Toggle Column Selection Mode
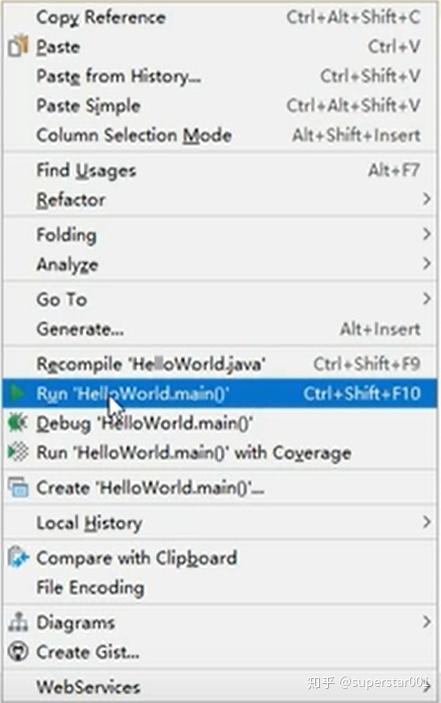This screenshot has height=703, width=441. [220, 135]
